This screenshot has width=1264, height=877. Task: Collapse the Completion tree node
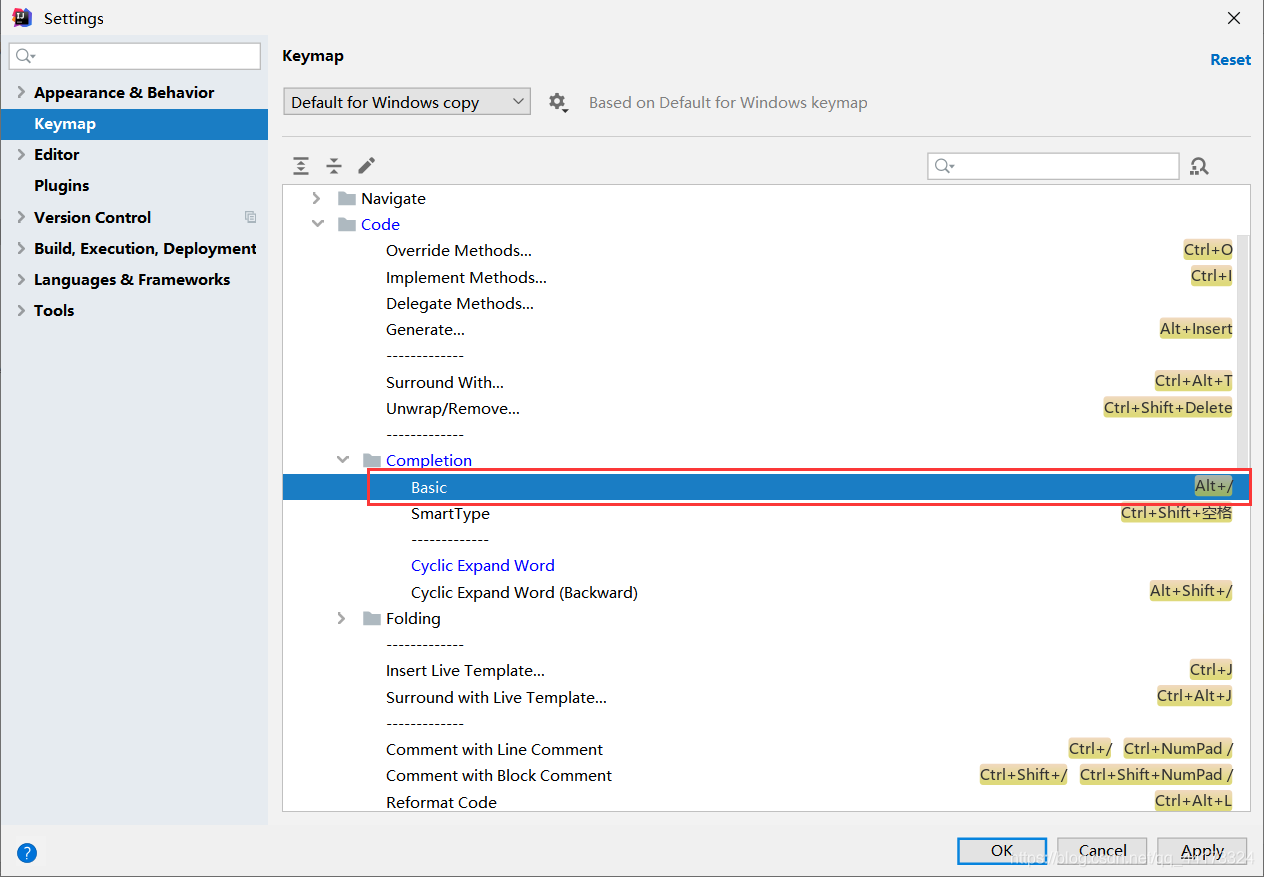[x=342, y=460]
